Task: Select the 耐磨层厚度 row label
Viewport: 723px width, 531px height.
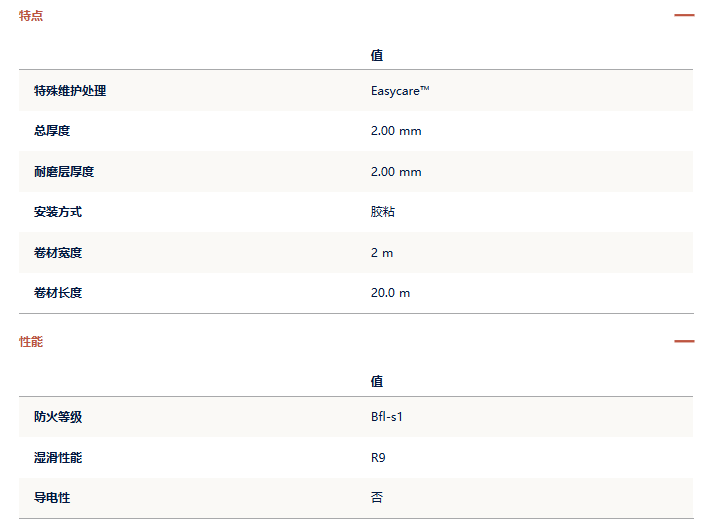Action: click(64, 172)
